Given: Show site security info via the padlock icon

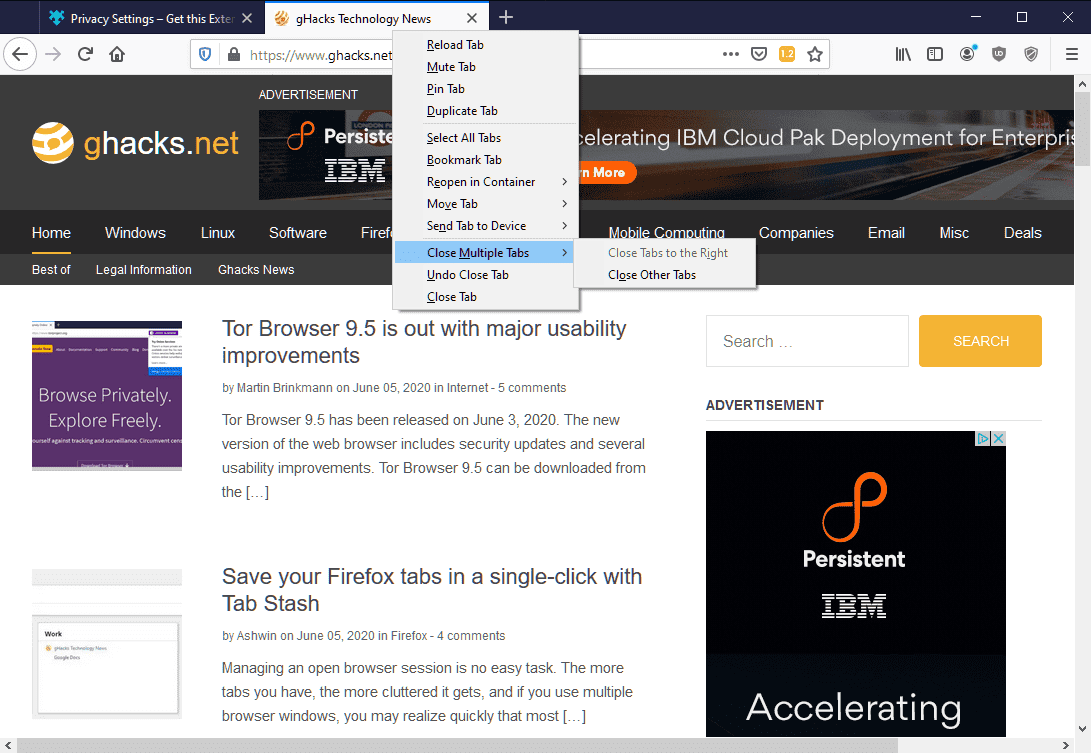Looking at the screenshot, I should (x=234, y=54).
